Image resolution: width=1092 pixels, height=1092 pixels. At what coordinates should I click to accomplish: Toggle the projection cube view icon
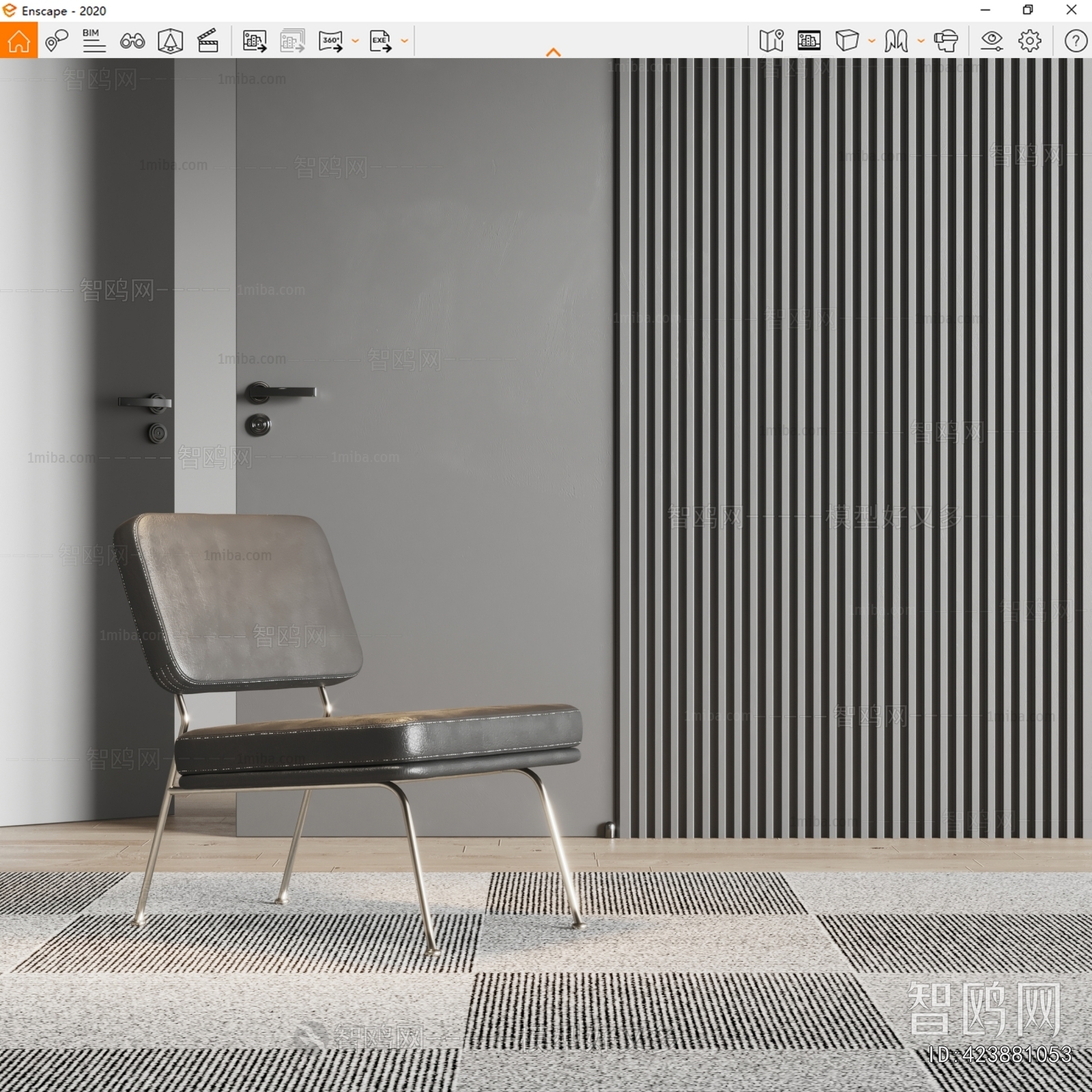click(847, 41)
